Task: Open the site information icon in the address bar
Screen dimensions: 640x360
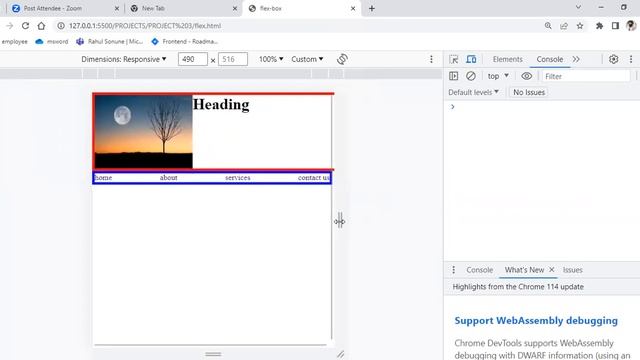Action: [61, 26]
